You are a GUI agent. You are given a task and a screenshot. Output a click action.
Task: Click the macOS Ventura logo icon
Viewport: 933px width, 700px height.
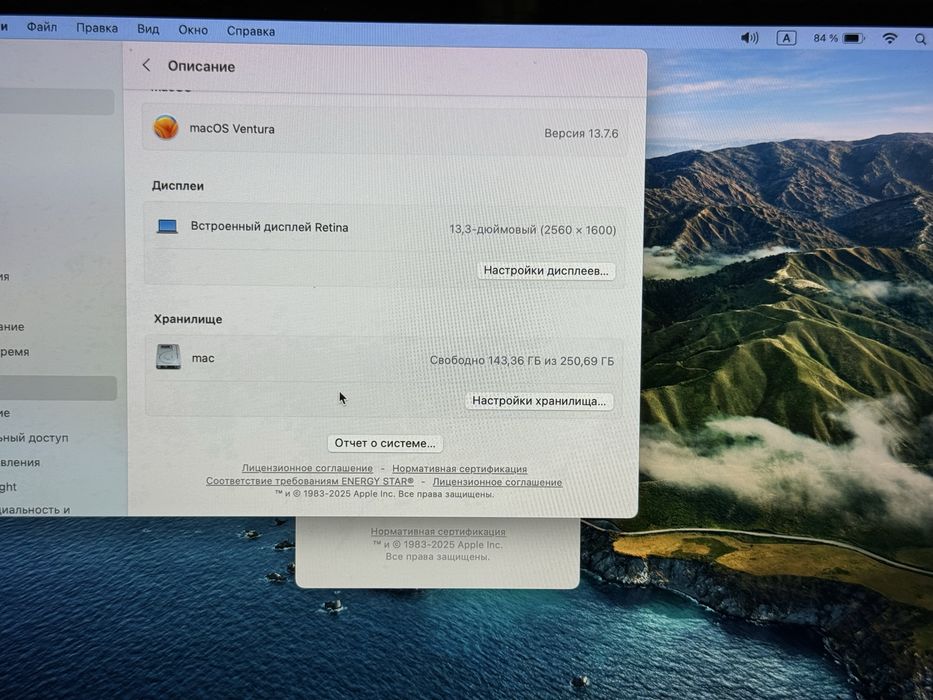pyautogui.click(x=166, y=127)
